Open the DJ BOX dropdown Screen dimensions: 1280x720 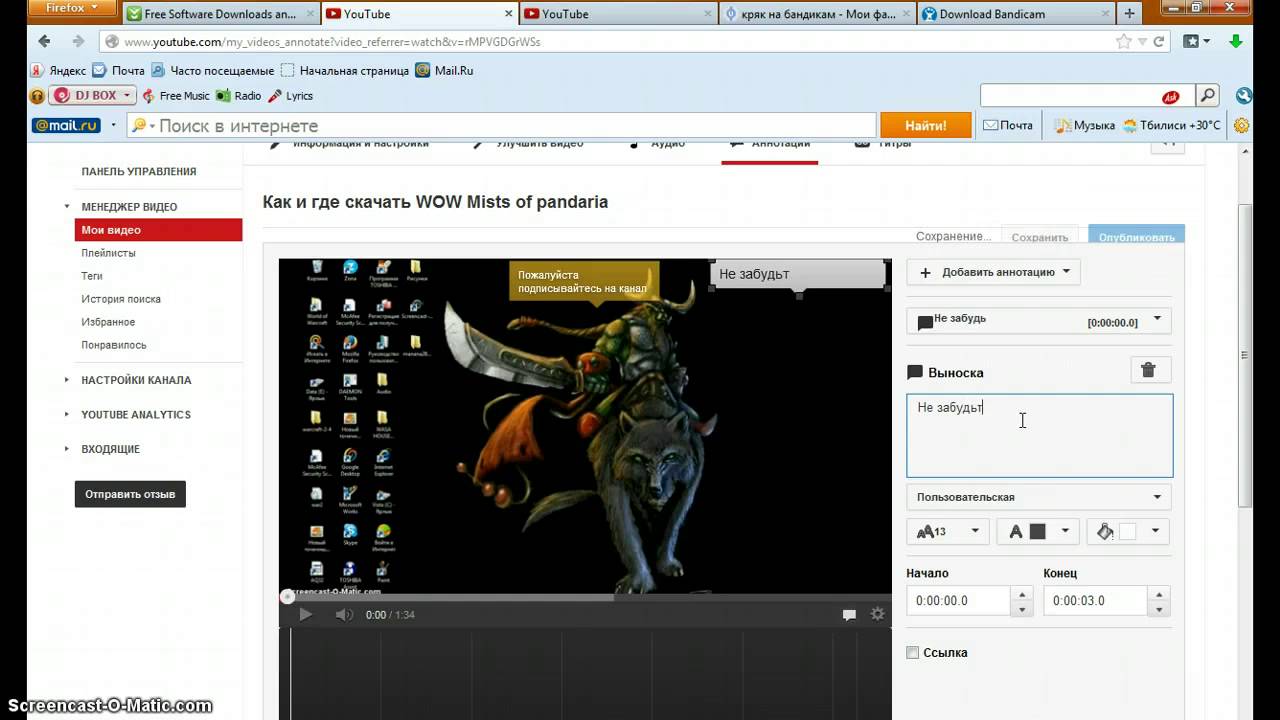tap(92, 96)
